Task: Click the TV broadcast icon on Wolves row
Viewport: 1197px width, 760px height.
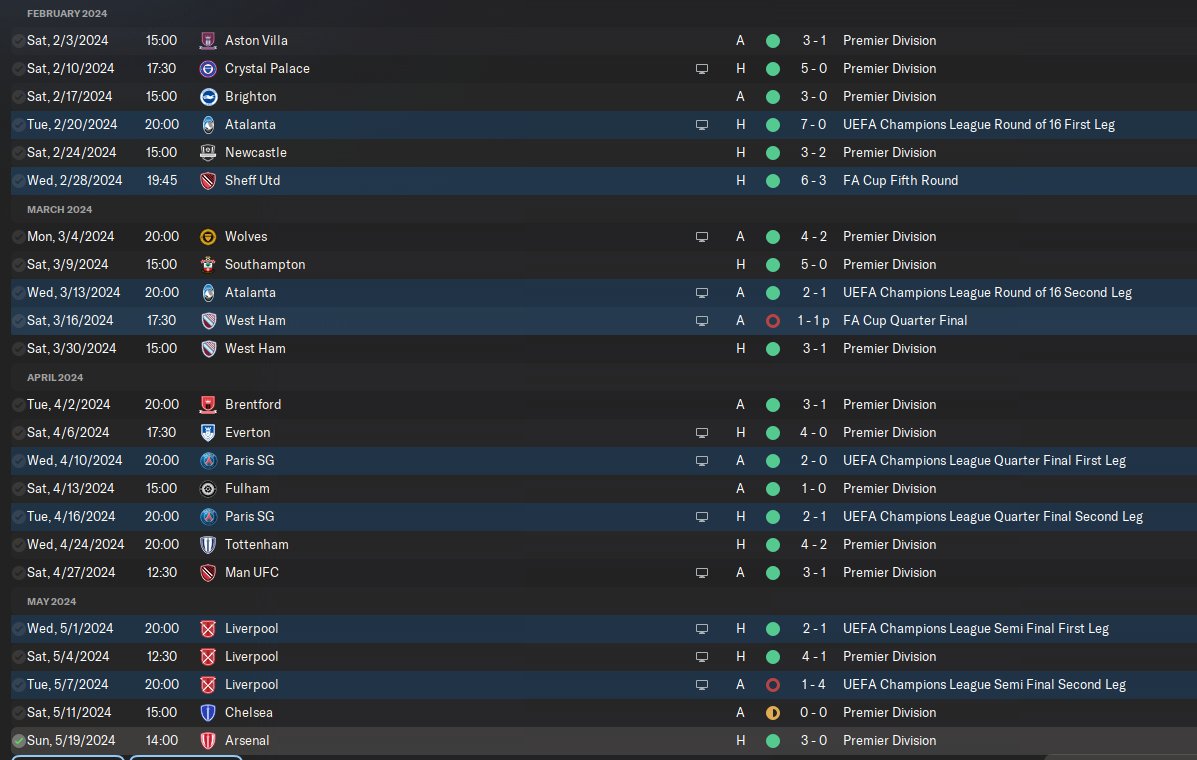Action: pyautogui.click(x=702, y=237)
